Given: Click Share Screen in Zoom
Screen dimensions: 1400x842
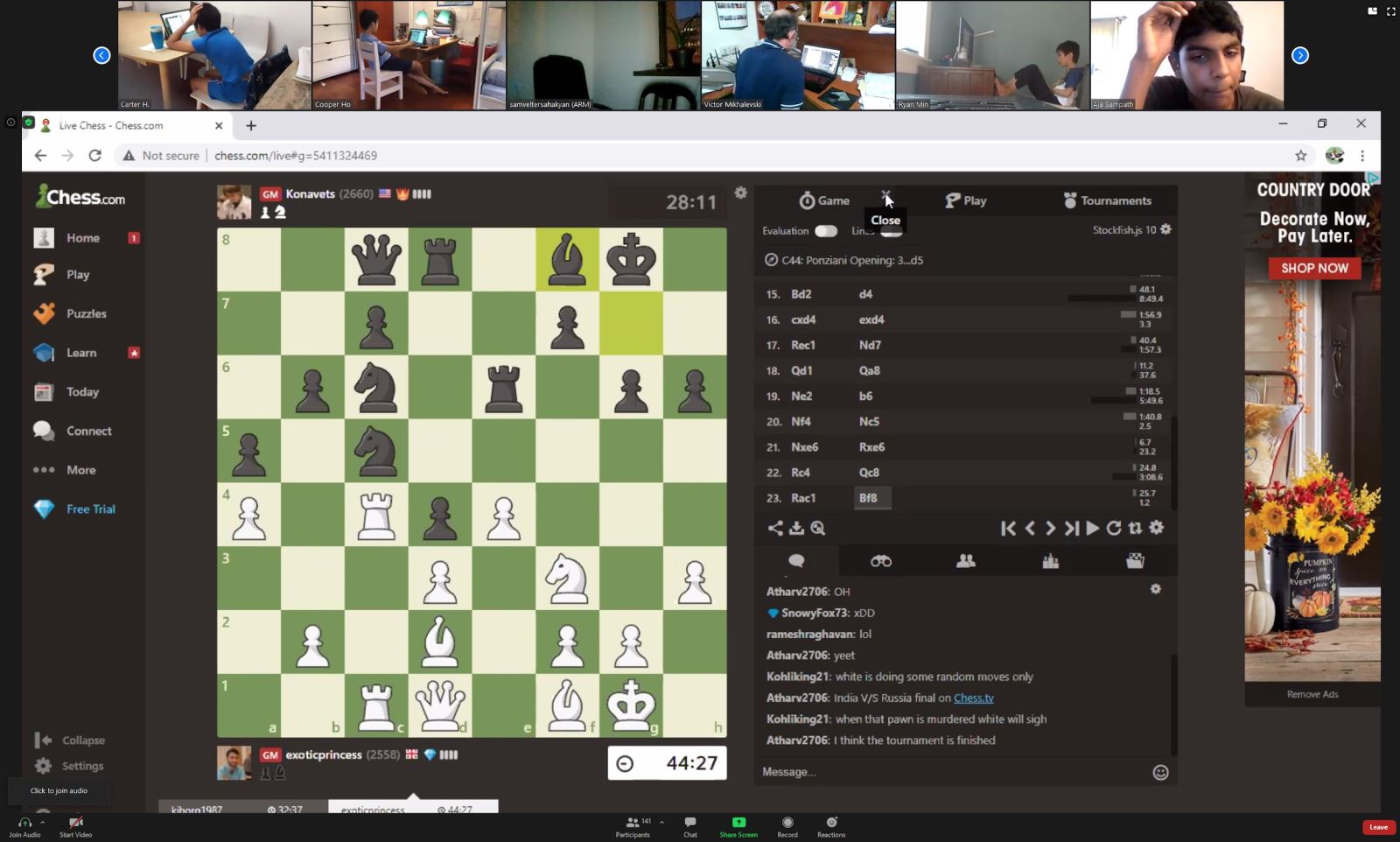Looking at the screenshot, I should pos(738,827).
